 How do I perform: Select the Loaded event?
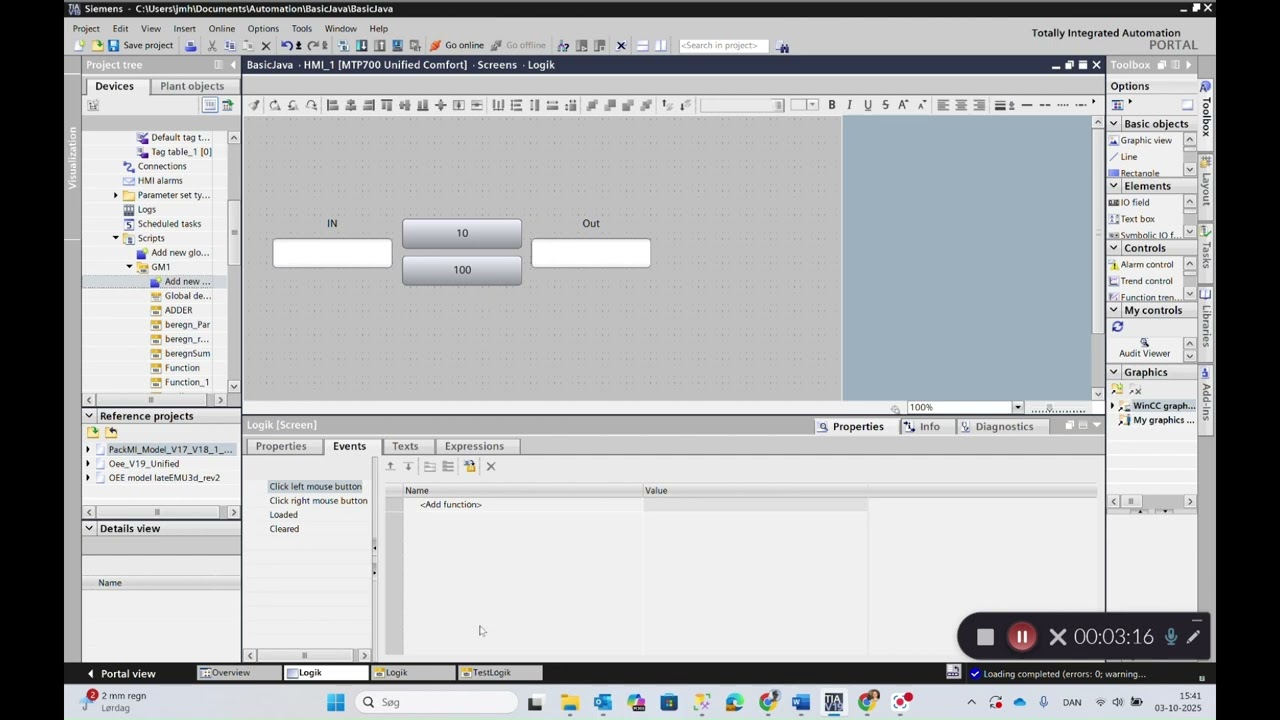pyautogui.click(x=283, y=515)
